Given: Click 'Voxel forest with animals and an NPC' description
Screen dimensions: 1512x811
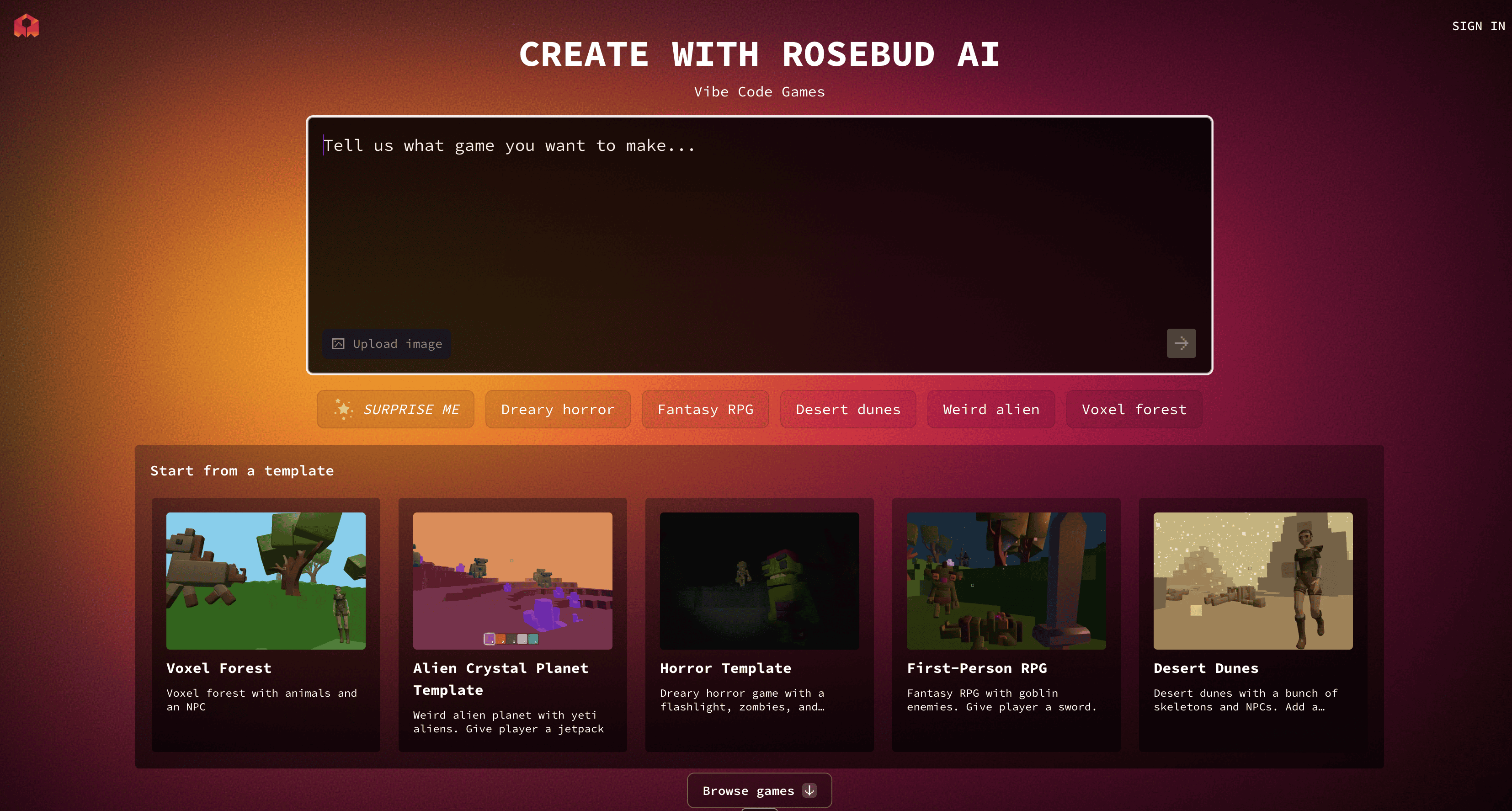Looking at the screenshot, I should pyautogui.click(x=262, y=700).
